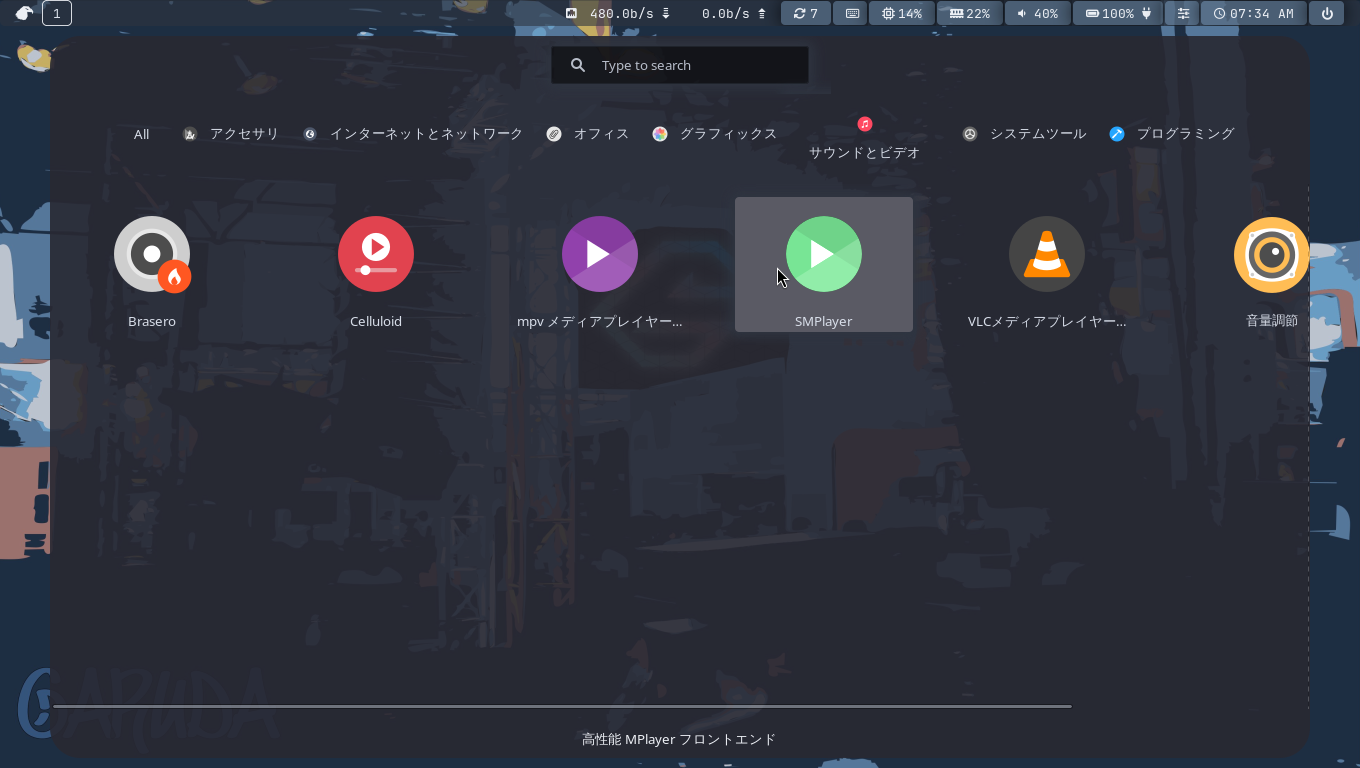The image size is (1360, 768).
Task: Open the pending updates indicator showing 7
Action: point(806,13)
